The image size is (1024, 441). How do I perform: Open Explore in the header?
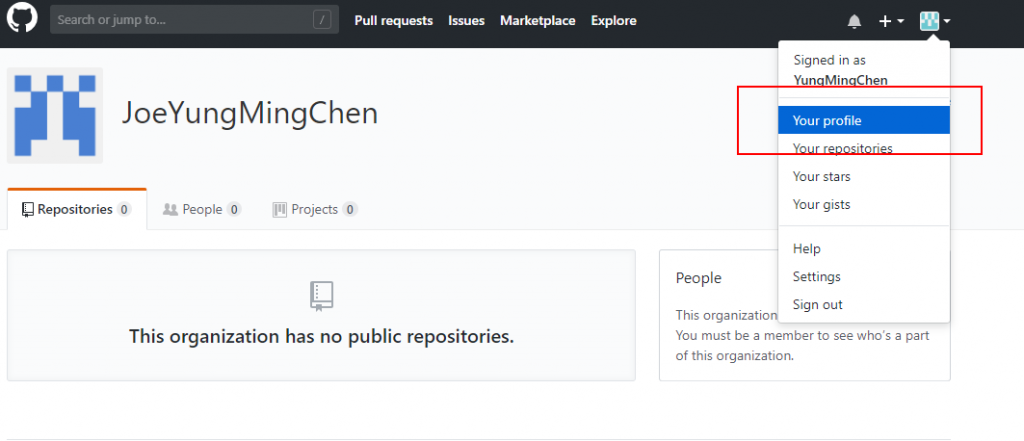click(614, 21)
